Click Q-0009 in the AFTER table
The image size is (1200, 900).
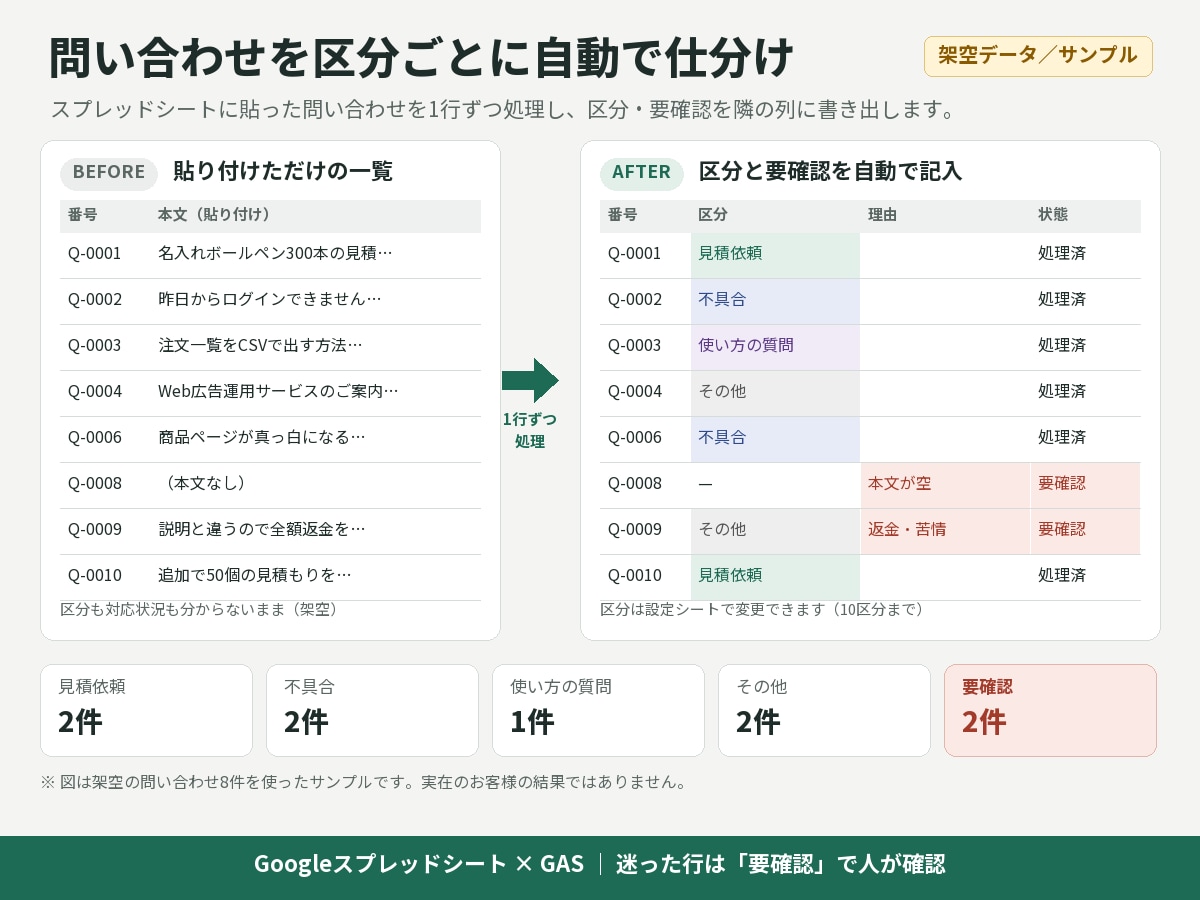(635, 530)
